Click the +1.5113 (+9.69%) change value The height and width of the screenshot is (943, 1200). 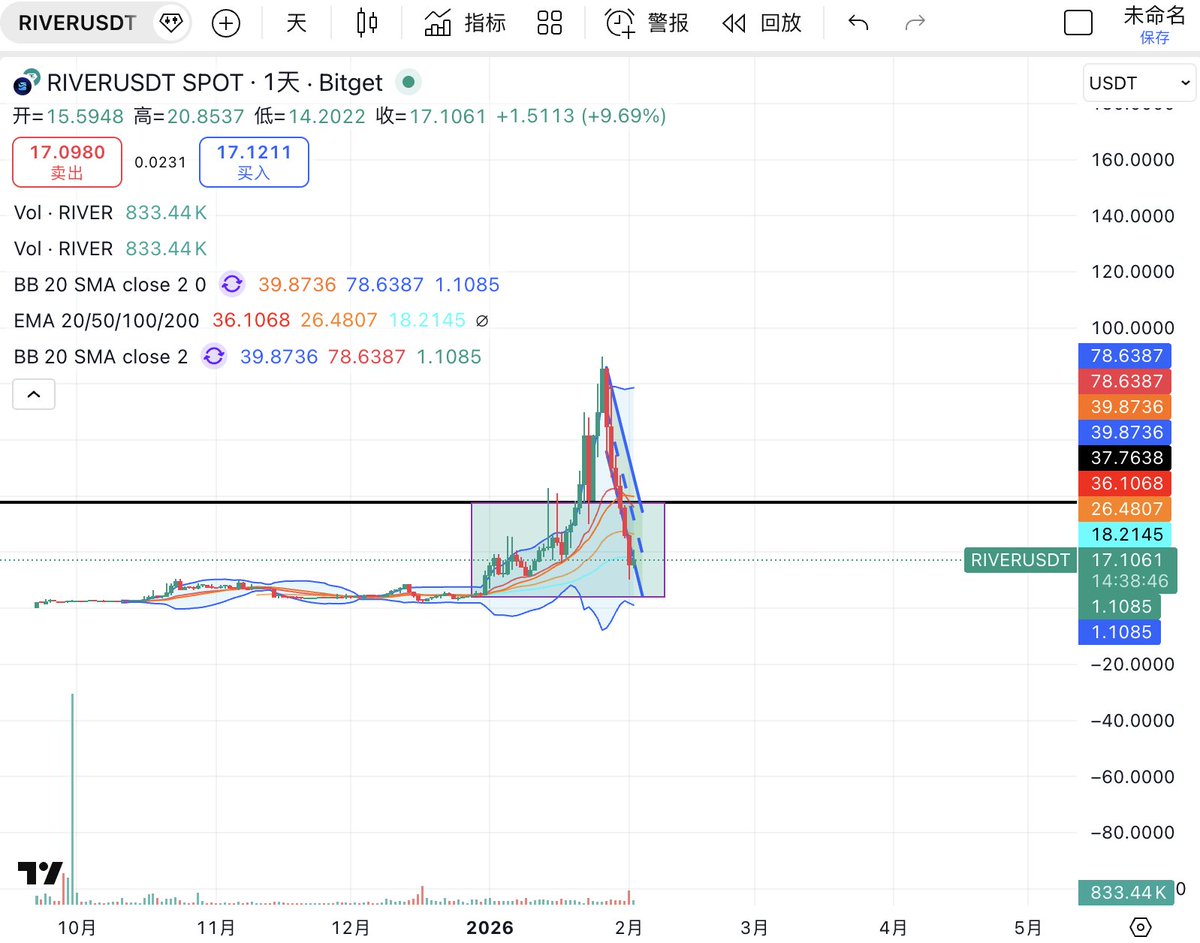581,116
